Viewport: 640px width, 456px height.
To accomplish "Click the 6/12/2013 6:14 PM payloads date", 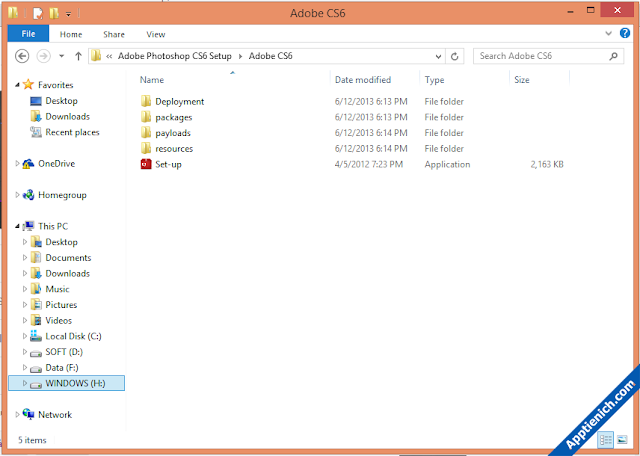I will click(x=371, y=133).
